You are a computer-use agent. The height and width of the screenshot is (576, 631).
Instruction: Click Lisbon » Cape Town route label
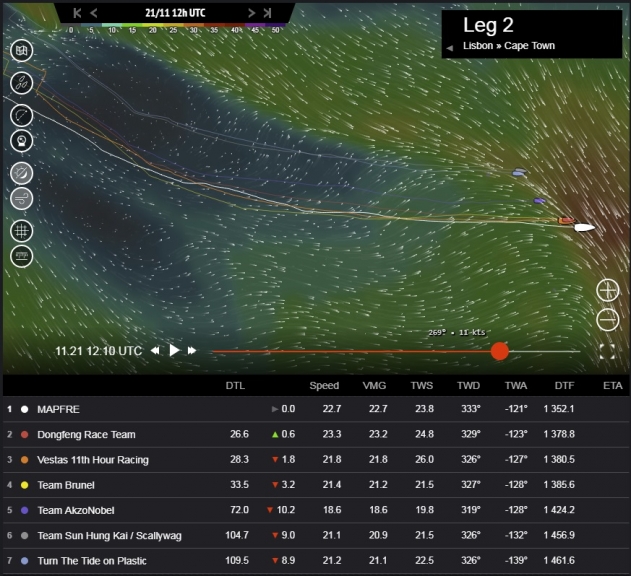(x=509, y=46)
